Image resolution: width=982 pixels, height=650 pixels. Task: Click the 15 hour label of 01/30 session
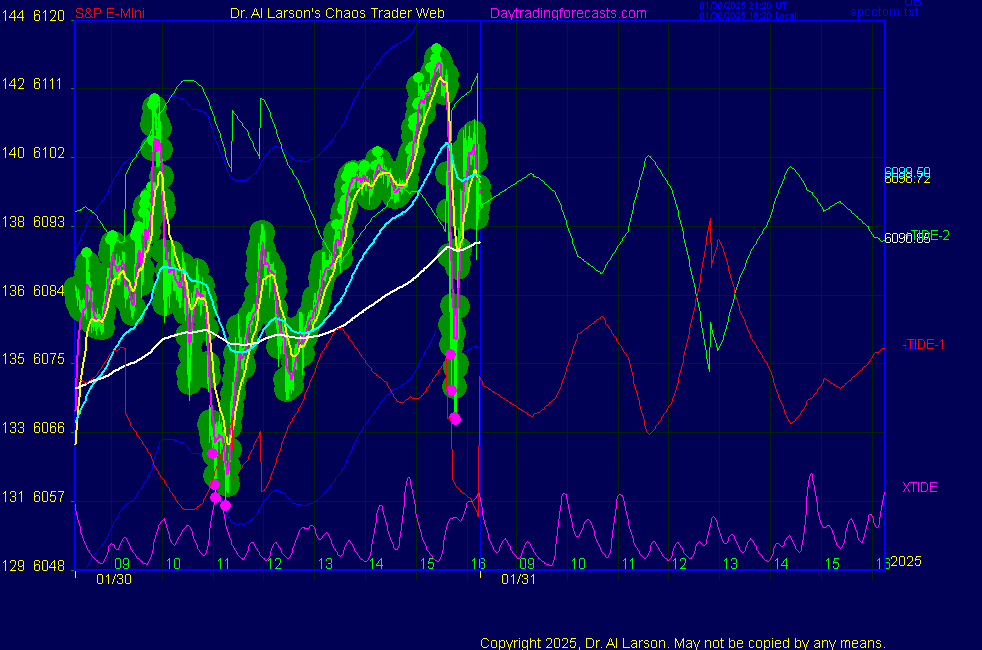pyautogui.click(x=427, y=564)
